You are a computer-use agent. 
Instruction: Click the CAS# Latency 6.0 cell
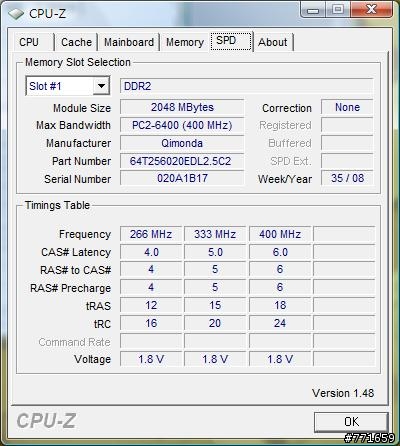(280, 252)
